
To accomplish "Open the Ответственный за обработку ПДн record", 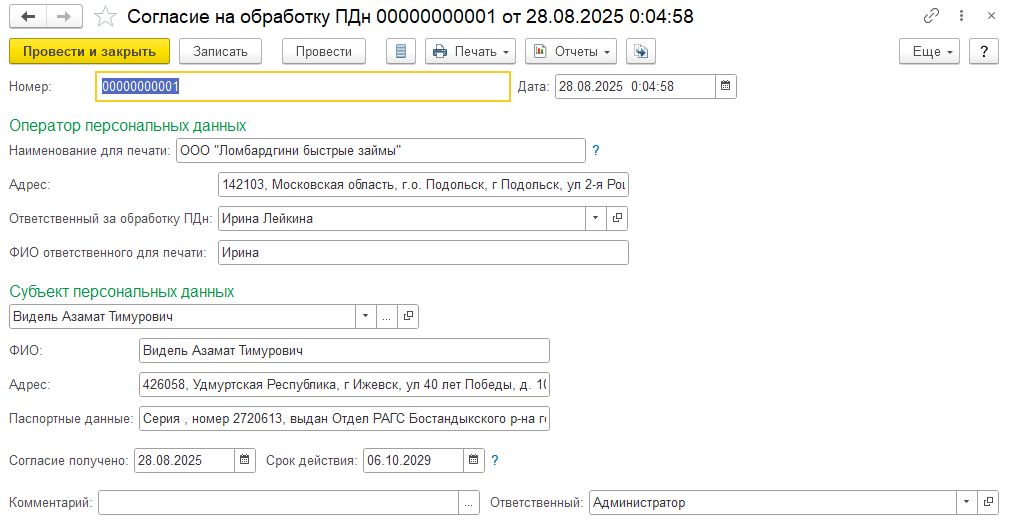I will pyautogui.click(x=618, y=218).
